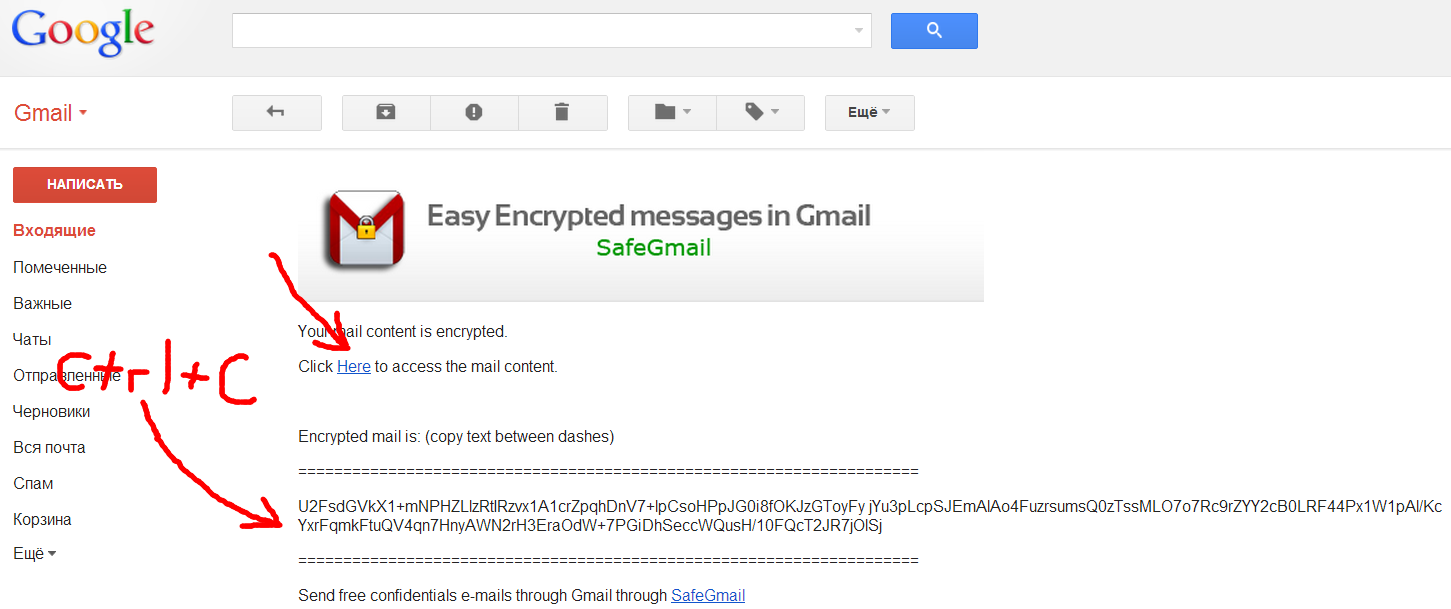The image size is (1451, 609).
Task: Click the blue search magnifier button
Action: (x=934, y=31)
